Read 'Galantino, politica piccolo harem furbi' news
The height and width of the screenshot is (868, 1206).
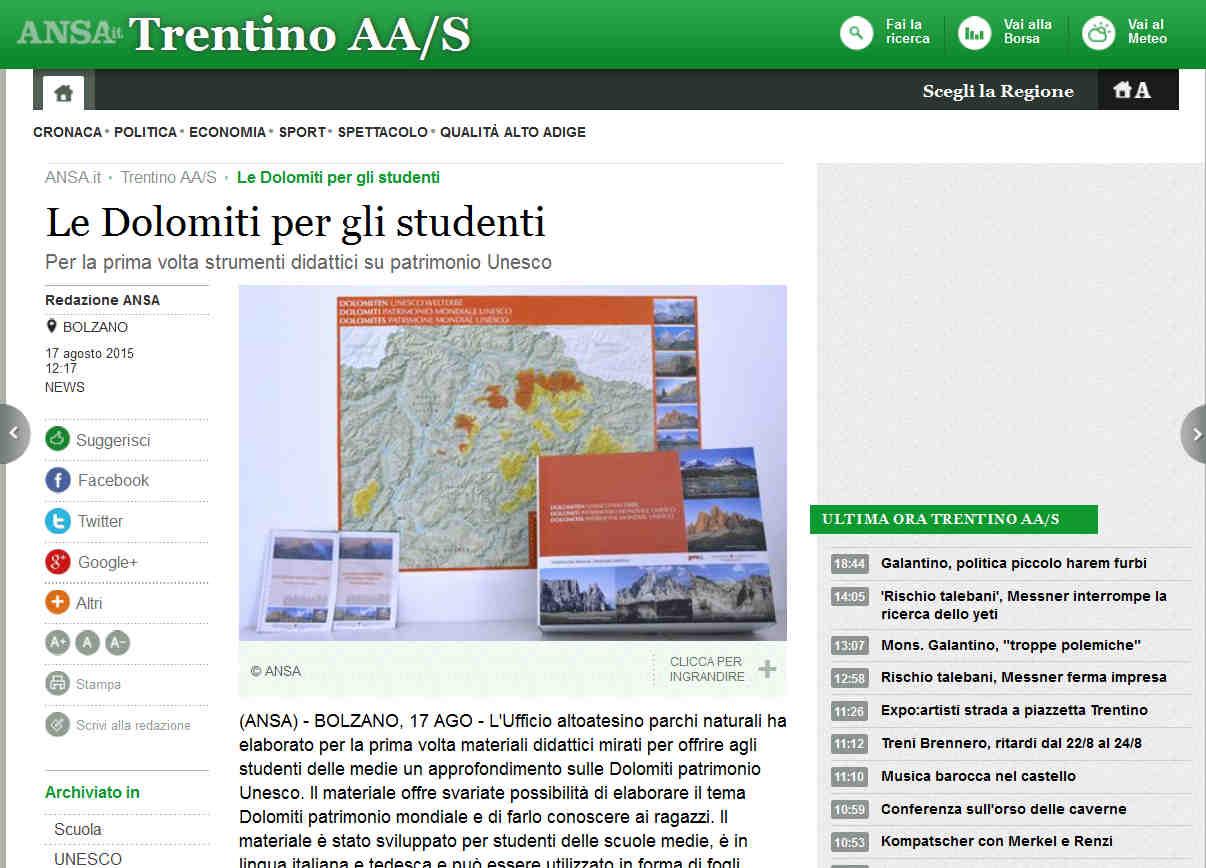[x=1014, y=563]
